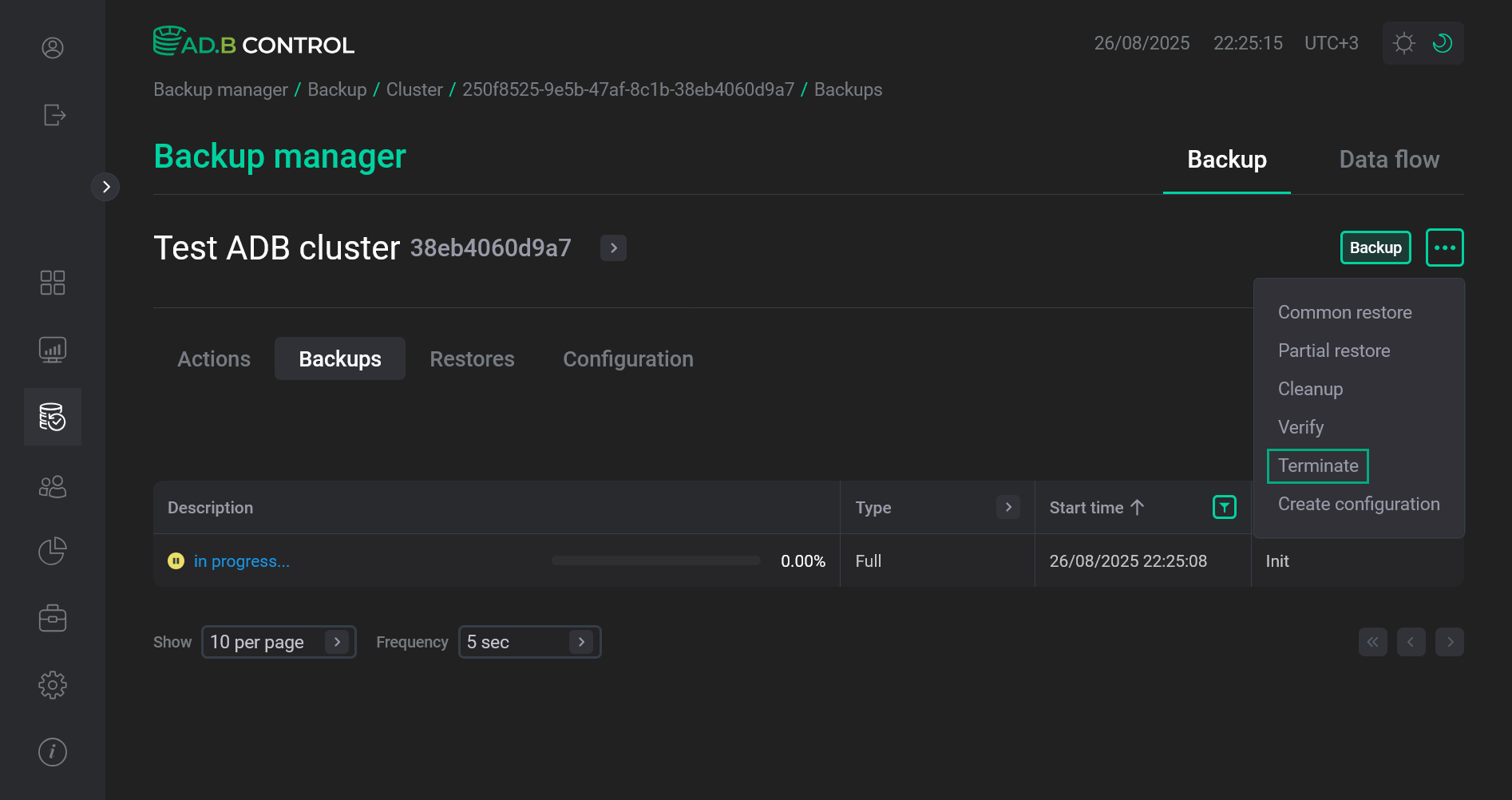Viewport: 1512px width, 800px height.
Task: Select Terminate from the actions menu
Action: click(x=1318, y=465)
